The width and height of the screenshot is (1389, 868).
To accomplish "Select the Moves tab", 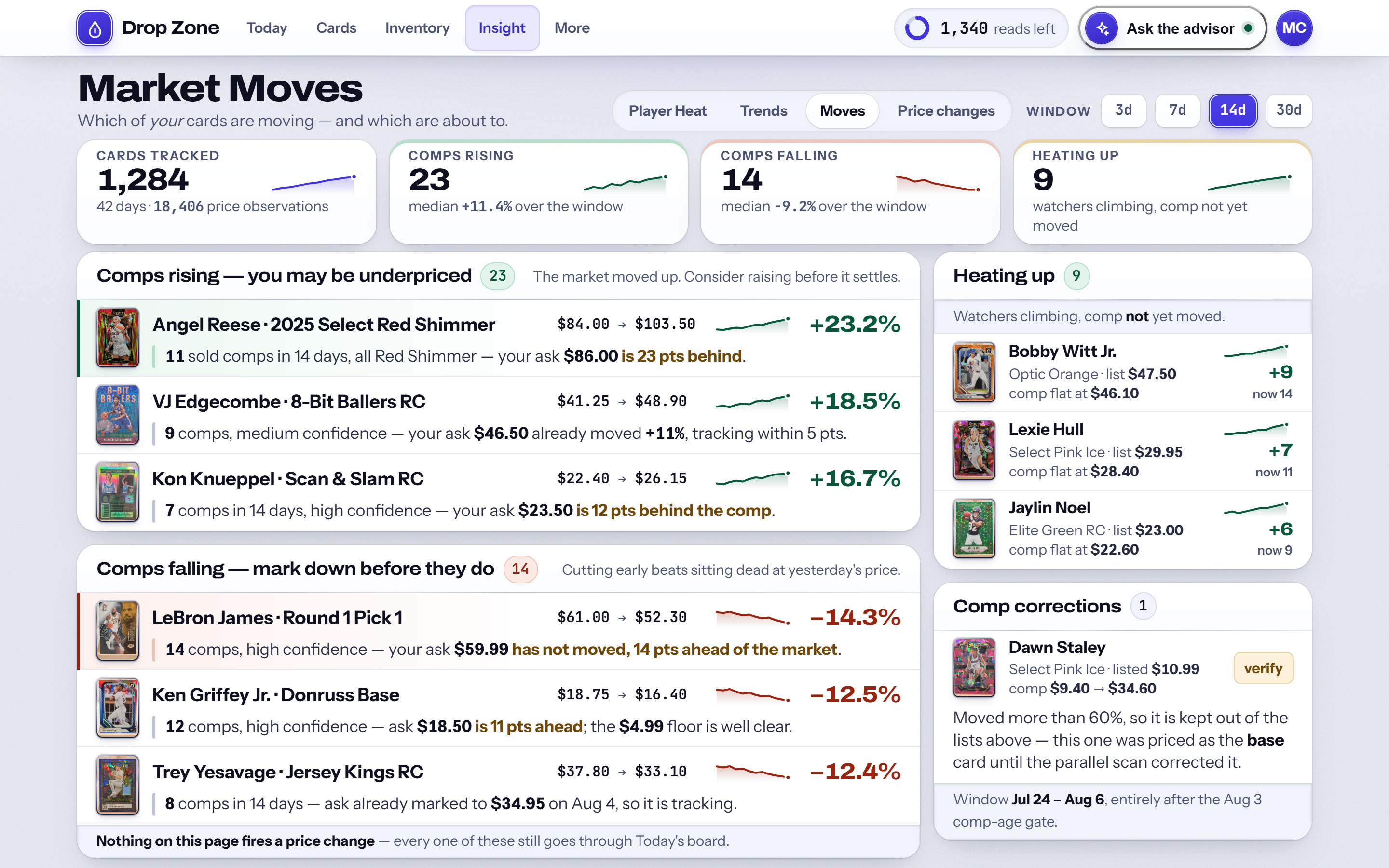I will (842, 111).
